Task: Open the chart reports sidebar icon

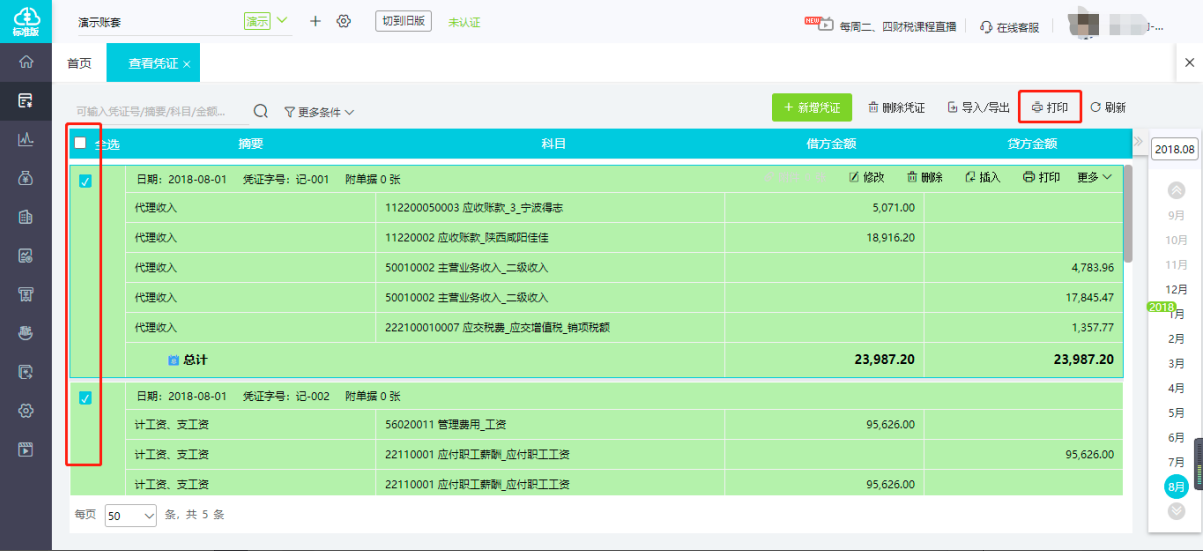Action: (x=26, y=139)
